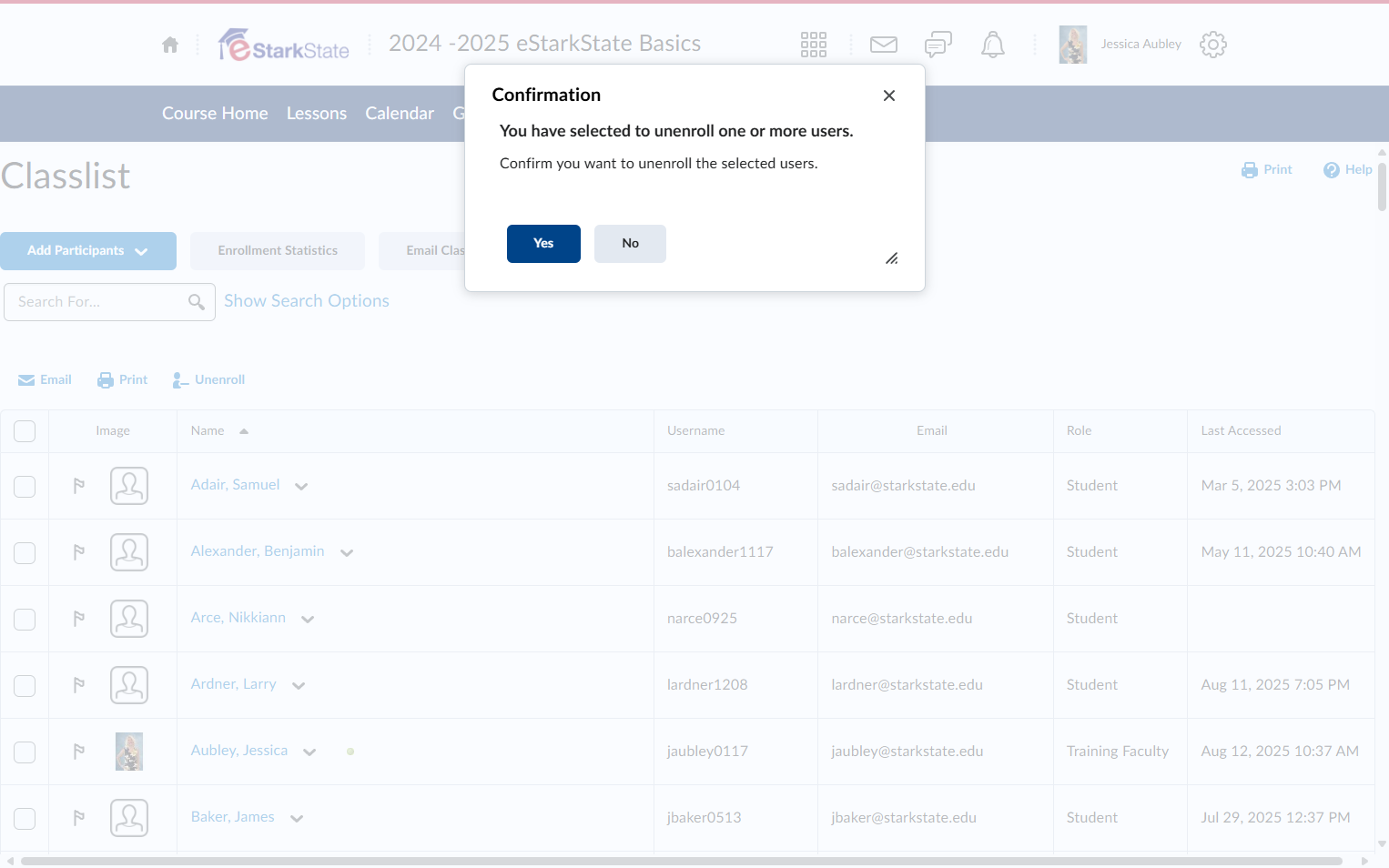Click the Help icon link
Screen dimensions: 1389x868
[1347, 170]
